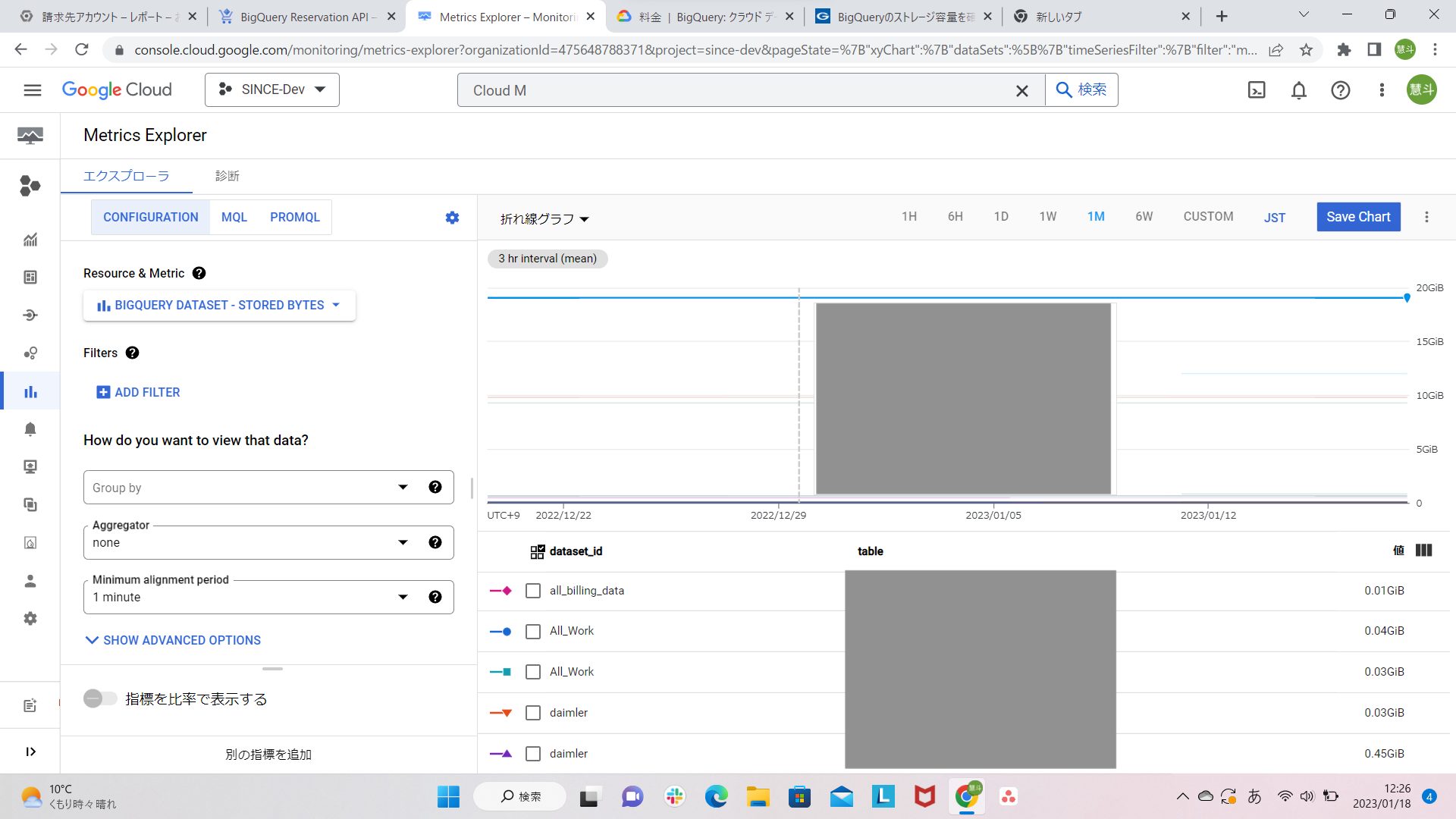Open Dashboards icon in left sidebar
Screen dimensions: 1456x819
pyautogui.click(x=30, y=278)
